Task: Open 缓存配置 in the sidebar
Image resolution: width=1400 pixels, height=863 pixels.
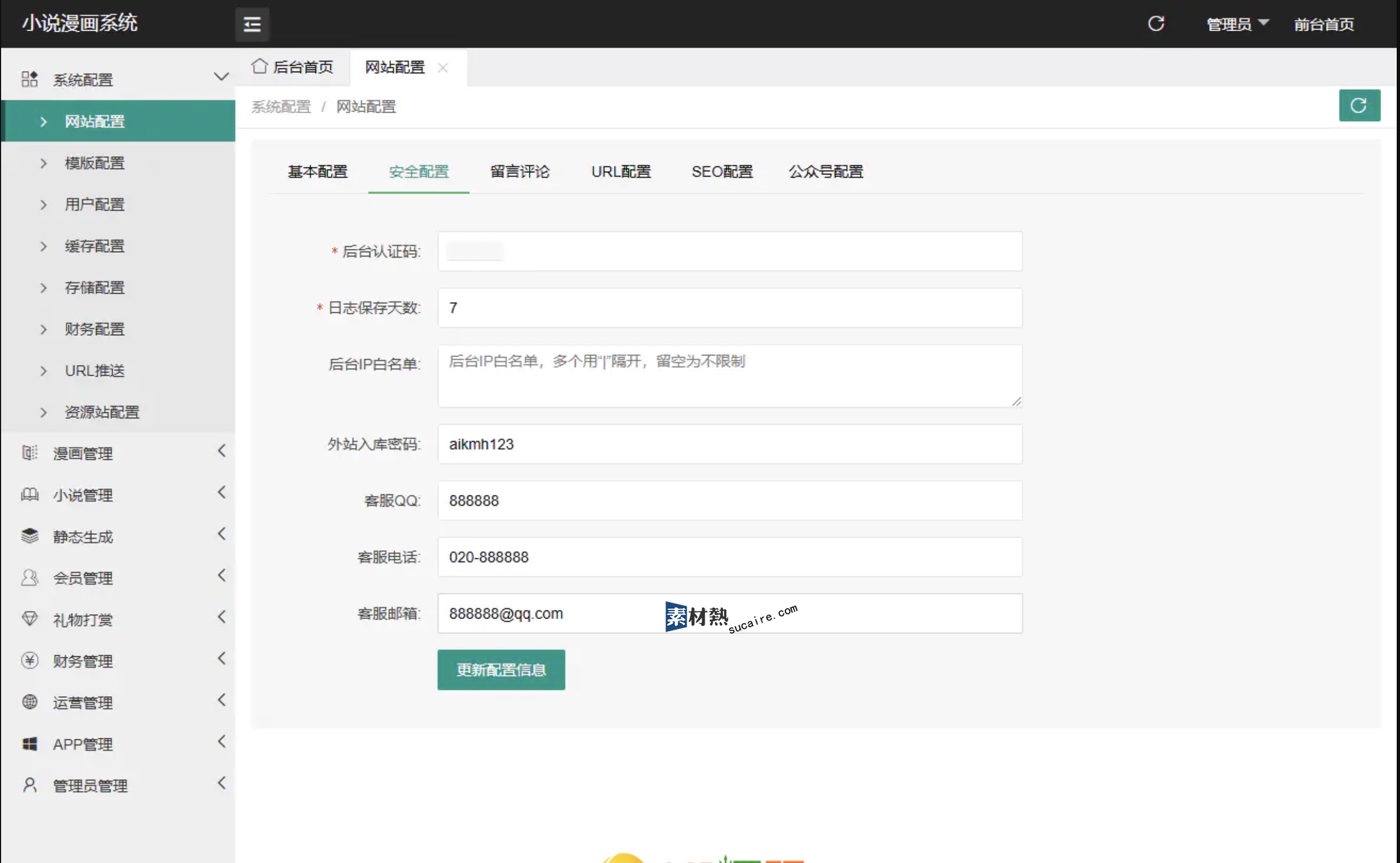Action: tap(118, 246)
